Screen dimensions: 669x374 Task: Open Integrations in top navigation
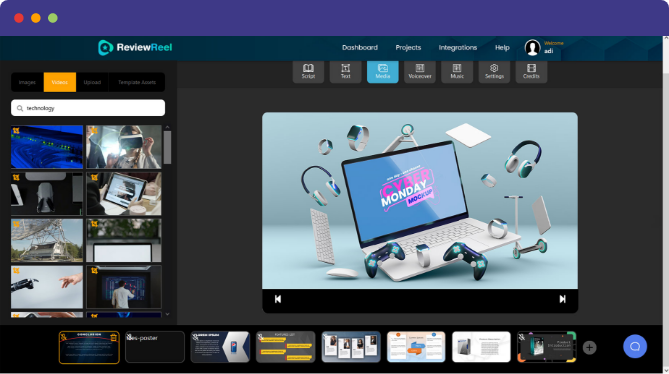(x=458, y=47)
